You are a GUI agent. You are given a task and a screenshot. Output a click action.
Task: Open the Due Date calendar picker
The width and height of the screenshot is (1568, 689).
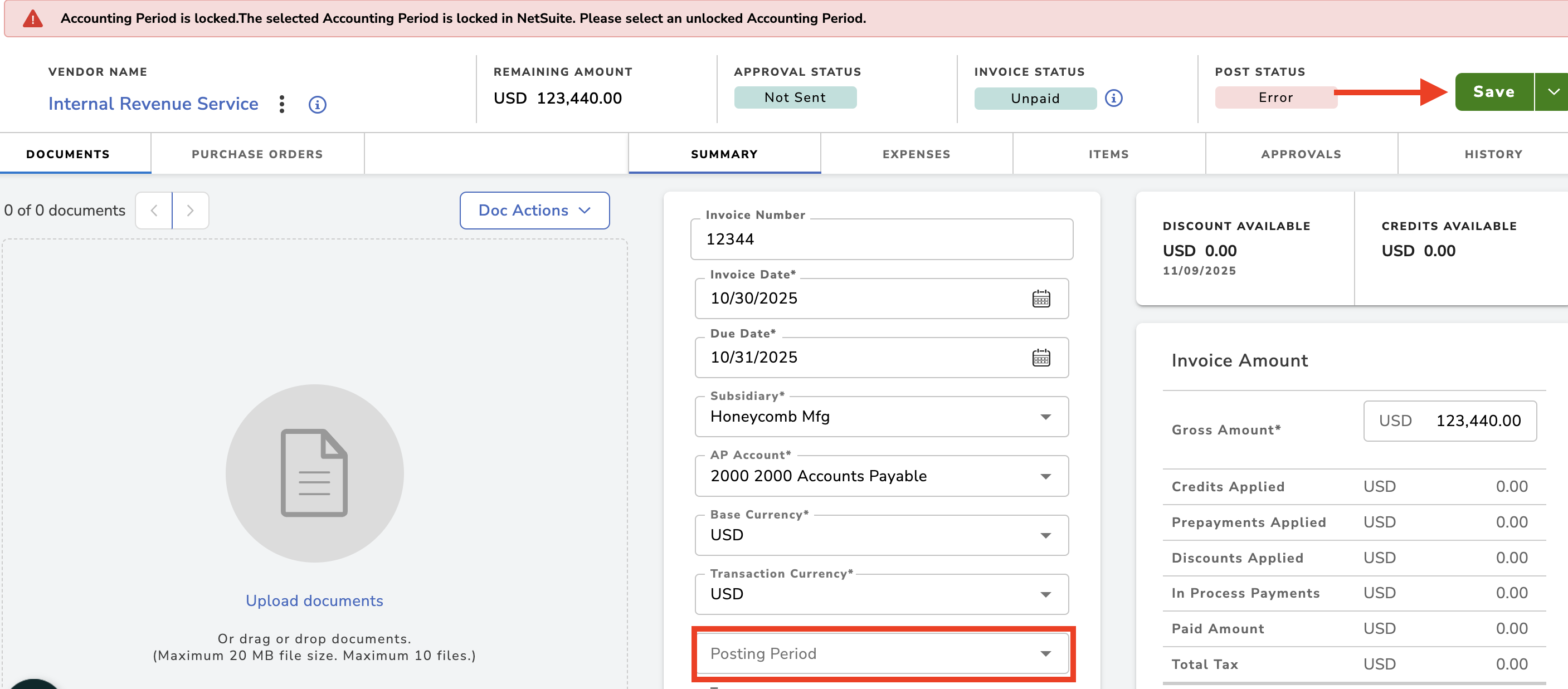coord(1041,357)
